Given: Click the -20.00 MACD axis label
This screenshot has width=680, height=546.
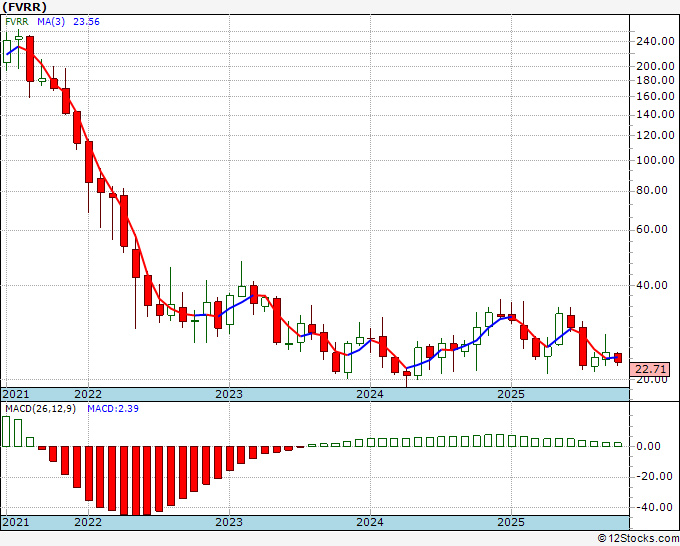Looking at the screenshot, I should 652,477.
